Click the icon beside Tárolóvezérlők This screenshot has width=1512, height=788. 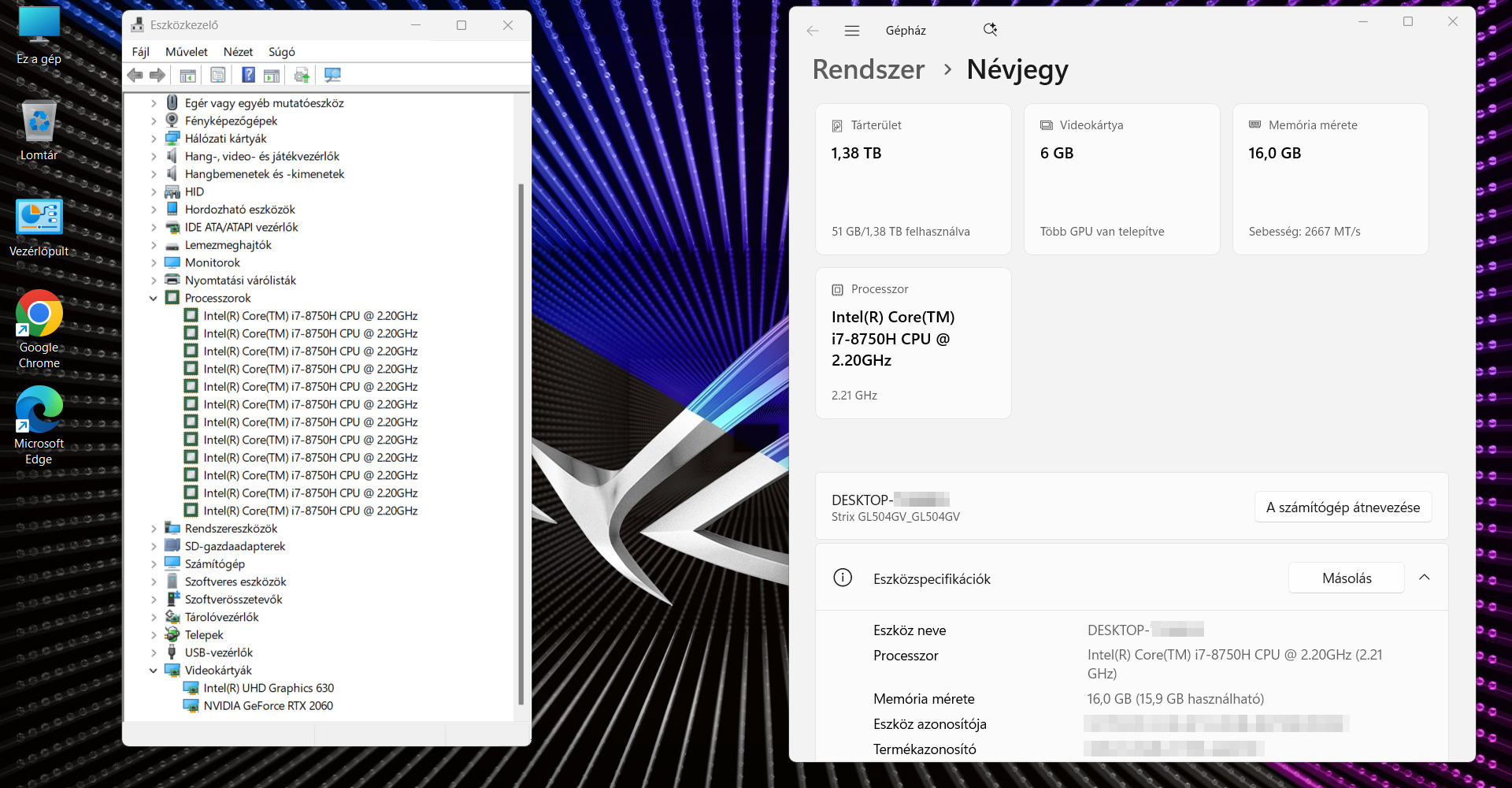click(x=172, y=617)
